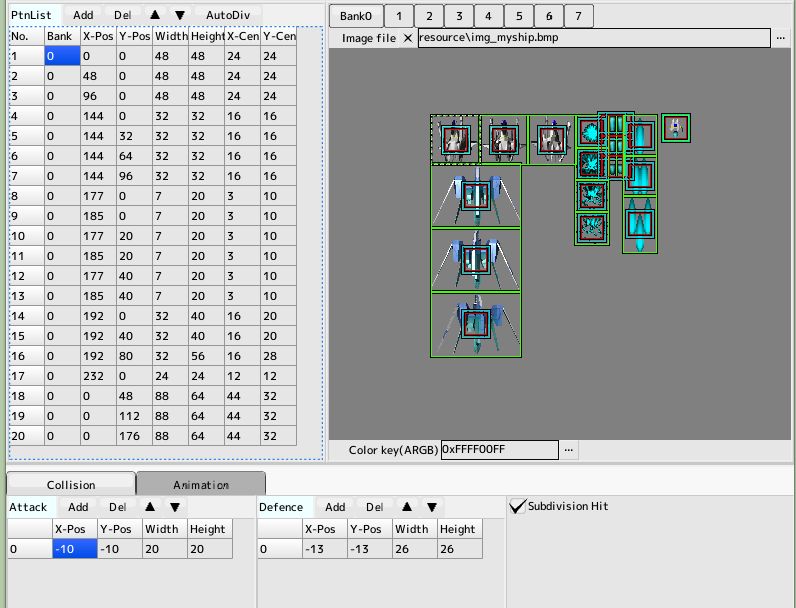
Task: Clear image file with X icon
Action: (408, 38)
